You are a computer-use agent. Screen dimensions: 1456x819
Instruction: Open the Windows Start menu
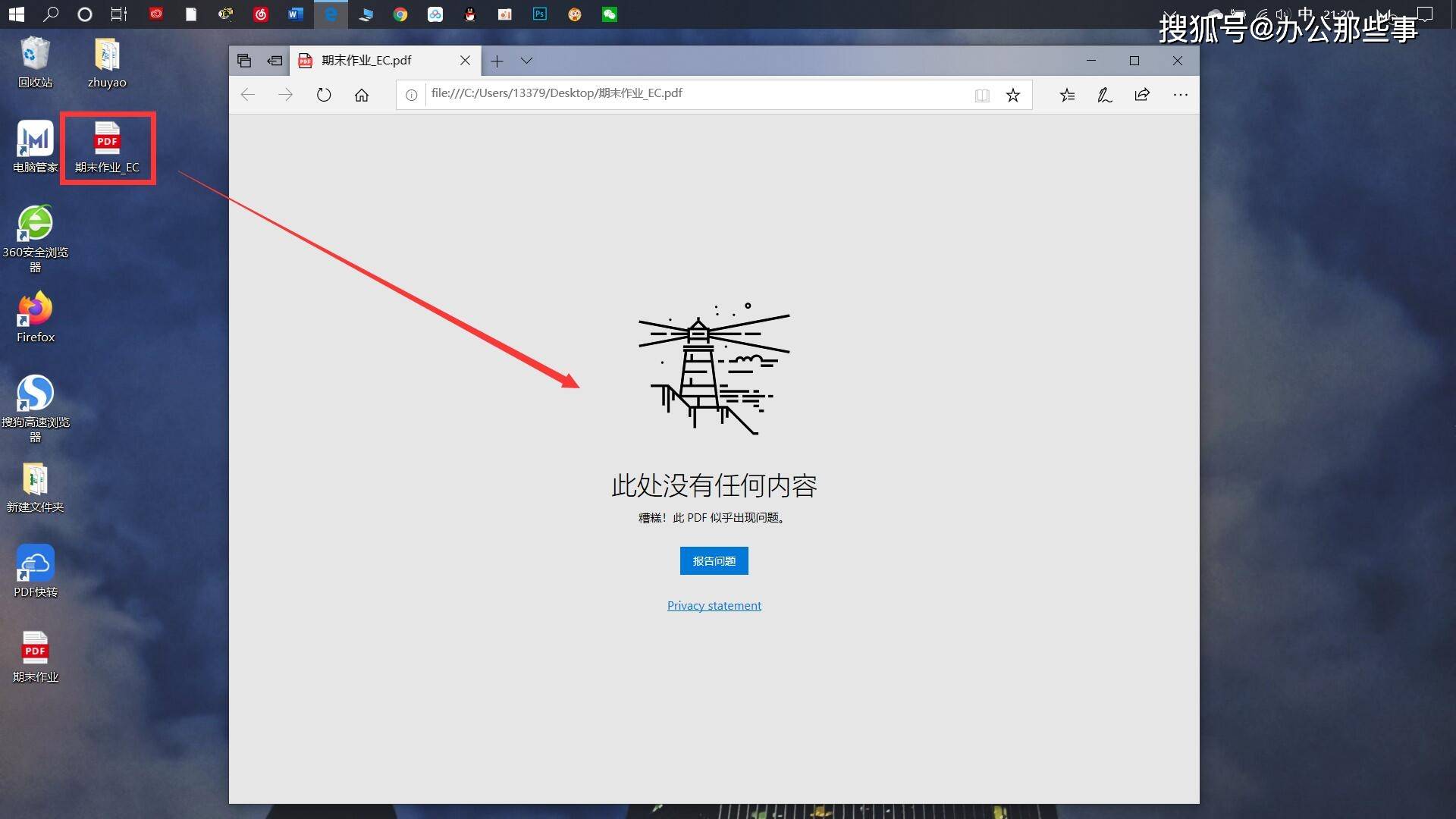click(16, 14)
